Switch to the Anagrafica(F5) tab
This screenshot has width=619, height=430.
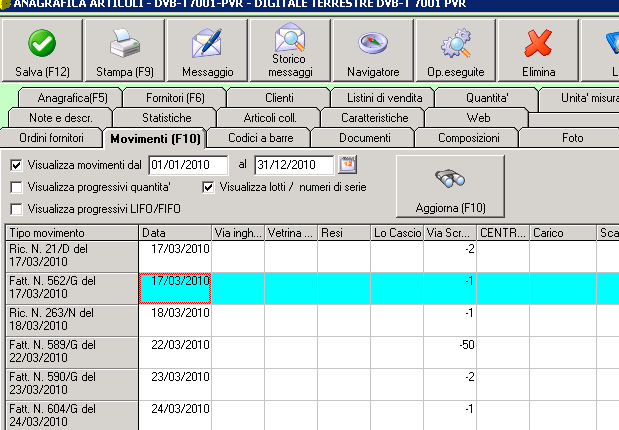[x=72, y=98]
